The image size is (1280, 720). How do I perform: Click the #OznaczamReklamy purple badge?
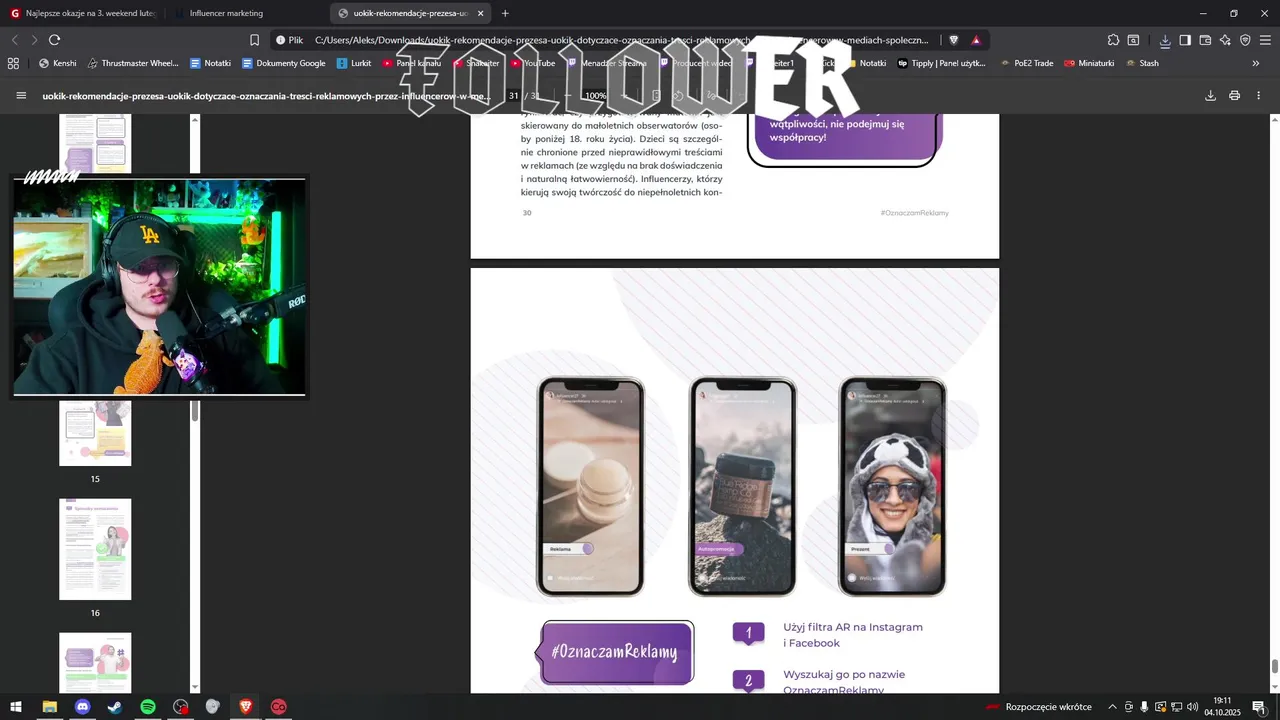pyautogui.click(x=617, y=652)
